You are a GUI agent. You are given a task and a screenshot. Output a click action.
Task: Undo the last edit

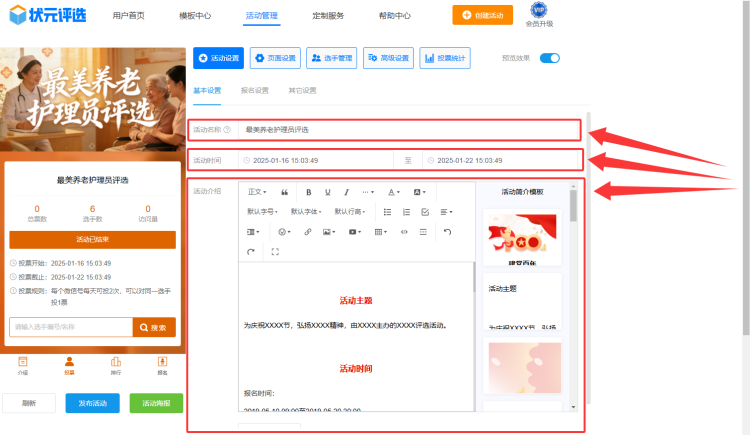click(447, 232)
